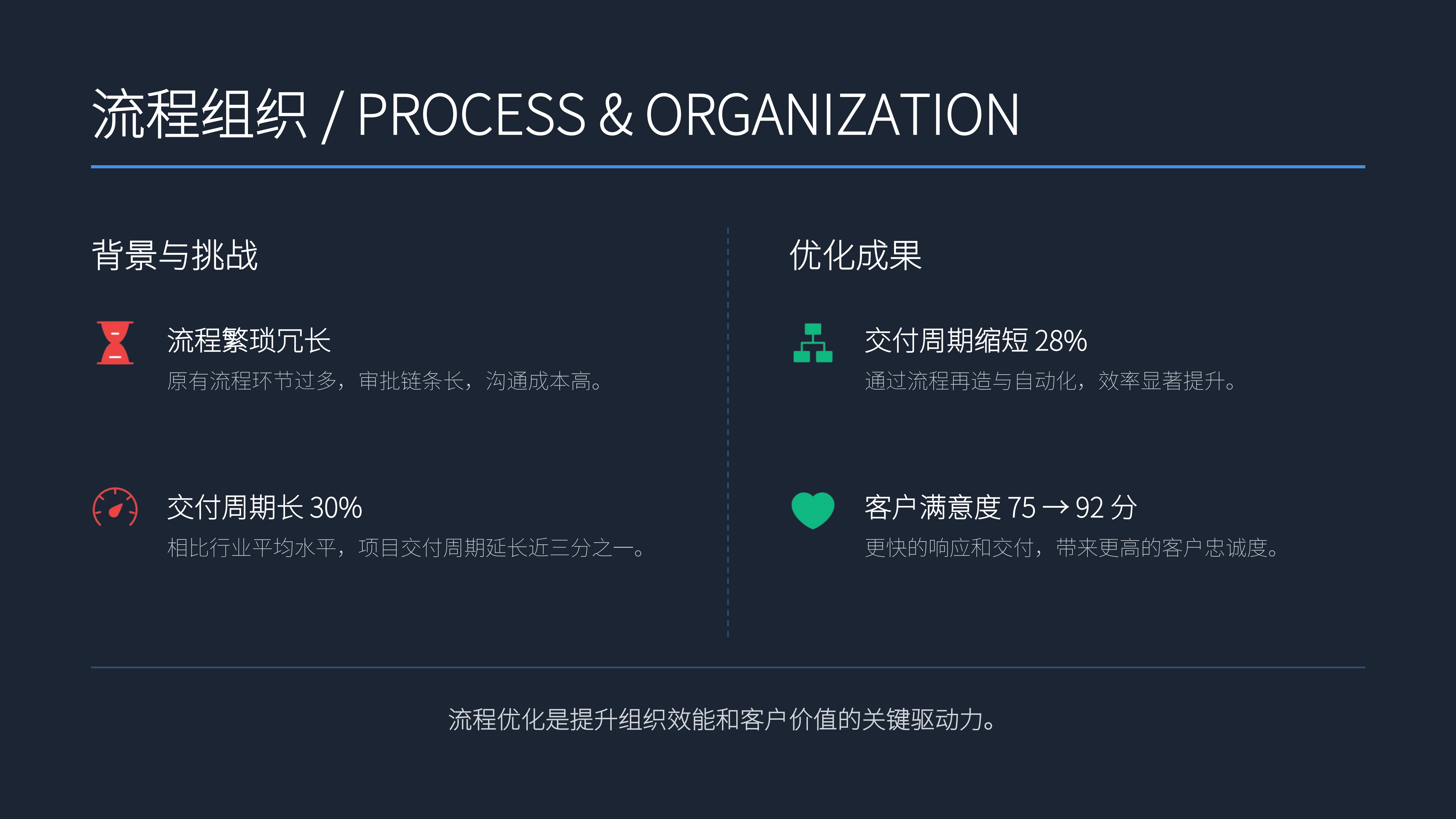Click the 流程繁琐冗长 item heading
Viewport: 1456px width, 819px height.
coord(249,340)
